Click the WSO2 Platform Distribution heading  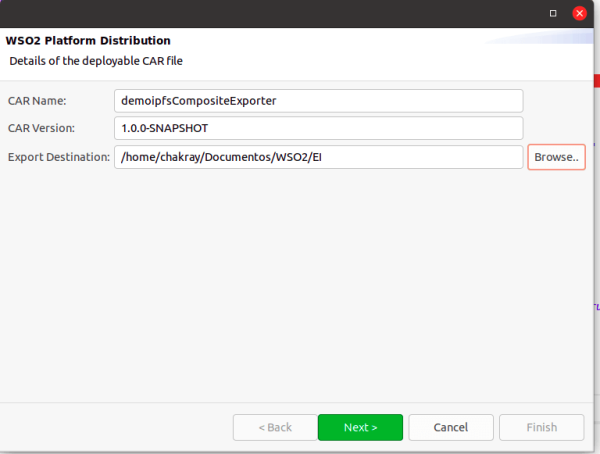coord(88,41)
